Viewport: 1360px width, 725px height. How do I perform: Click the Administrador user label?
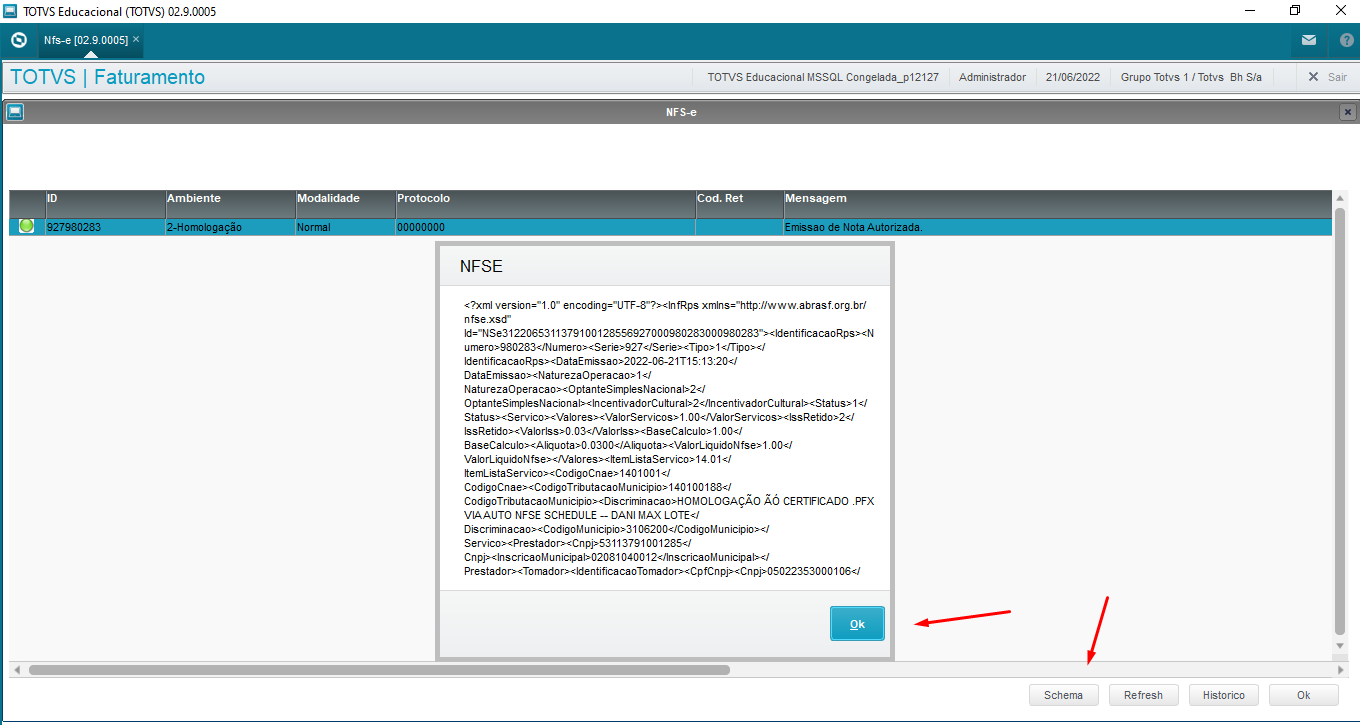click(992, 77)
